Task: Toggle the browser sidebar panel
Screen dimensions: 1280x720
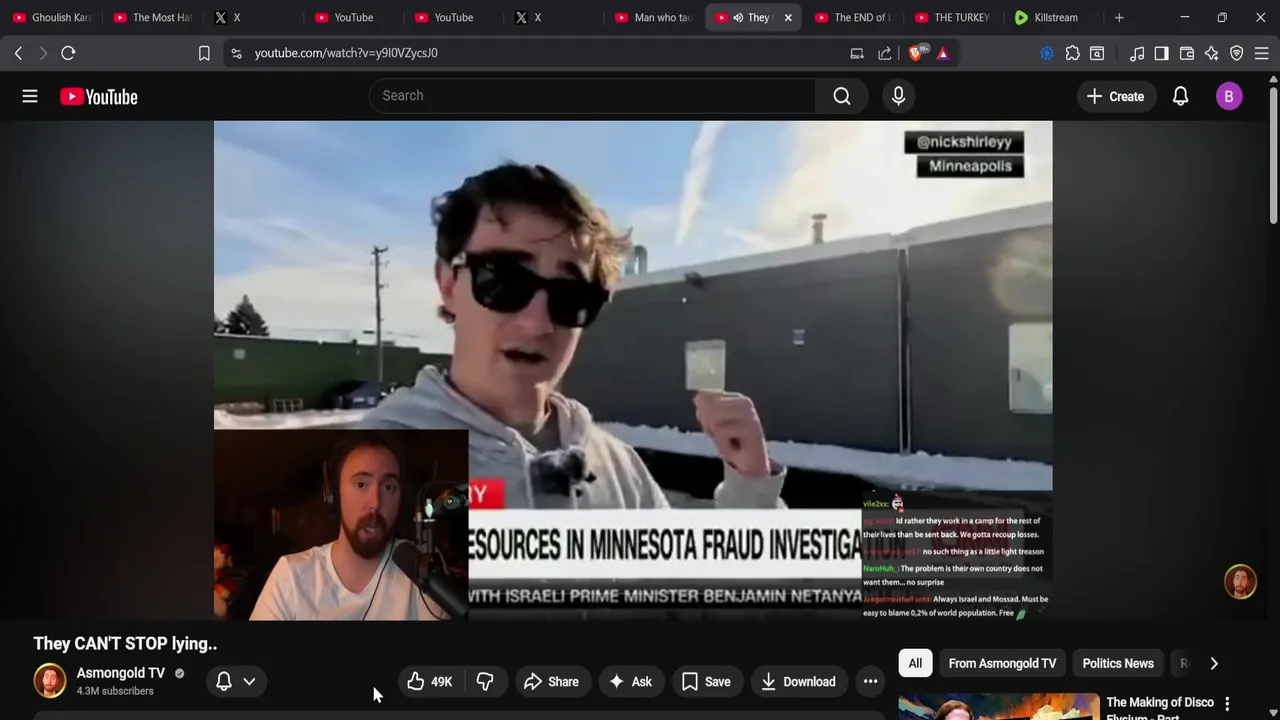Action: [x=1161, y=53]
